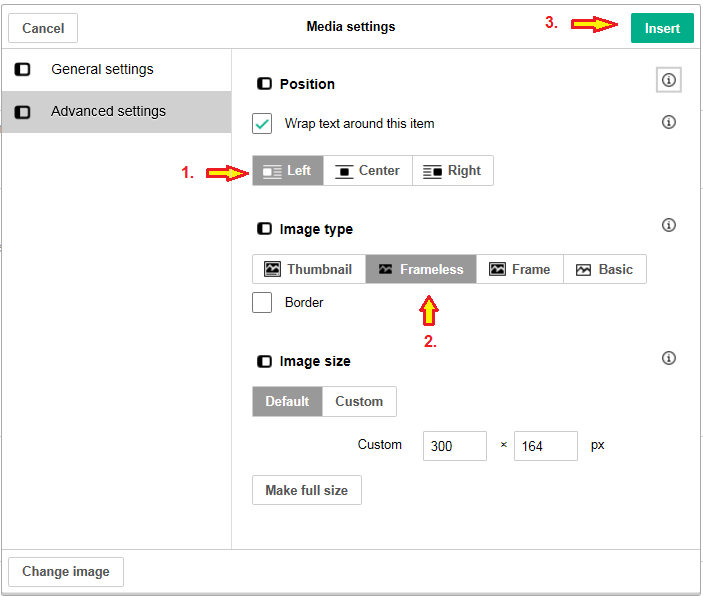The height and width of the screenshot is (596, 703).
Task: Select Center alignment position
Action: 367,171
